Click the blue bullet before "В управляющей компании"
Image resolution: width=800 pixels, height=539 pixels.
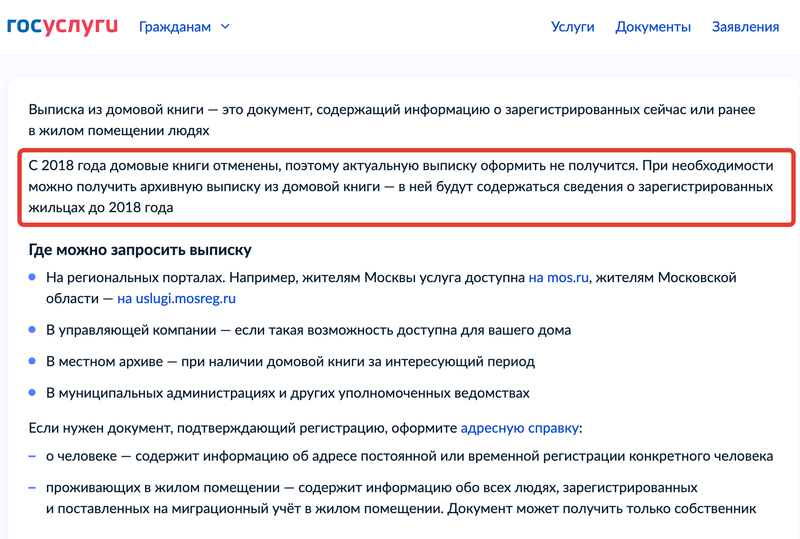[x=32, y=329]
